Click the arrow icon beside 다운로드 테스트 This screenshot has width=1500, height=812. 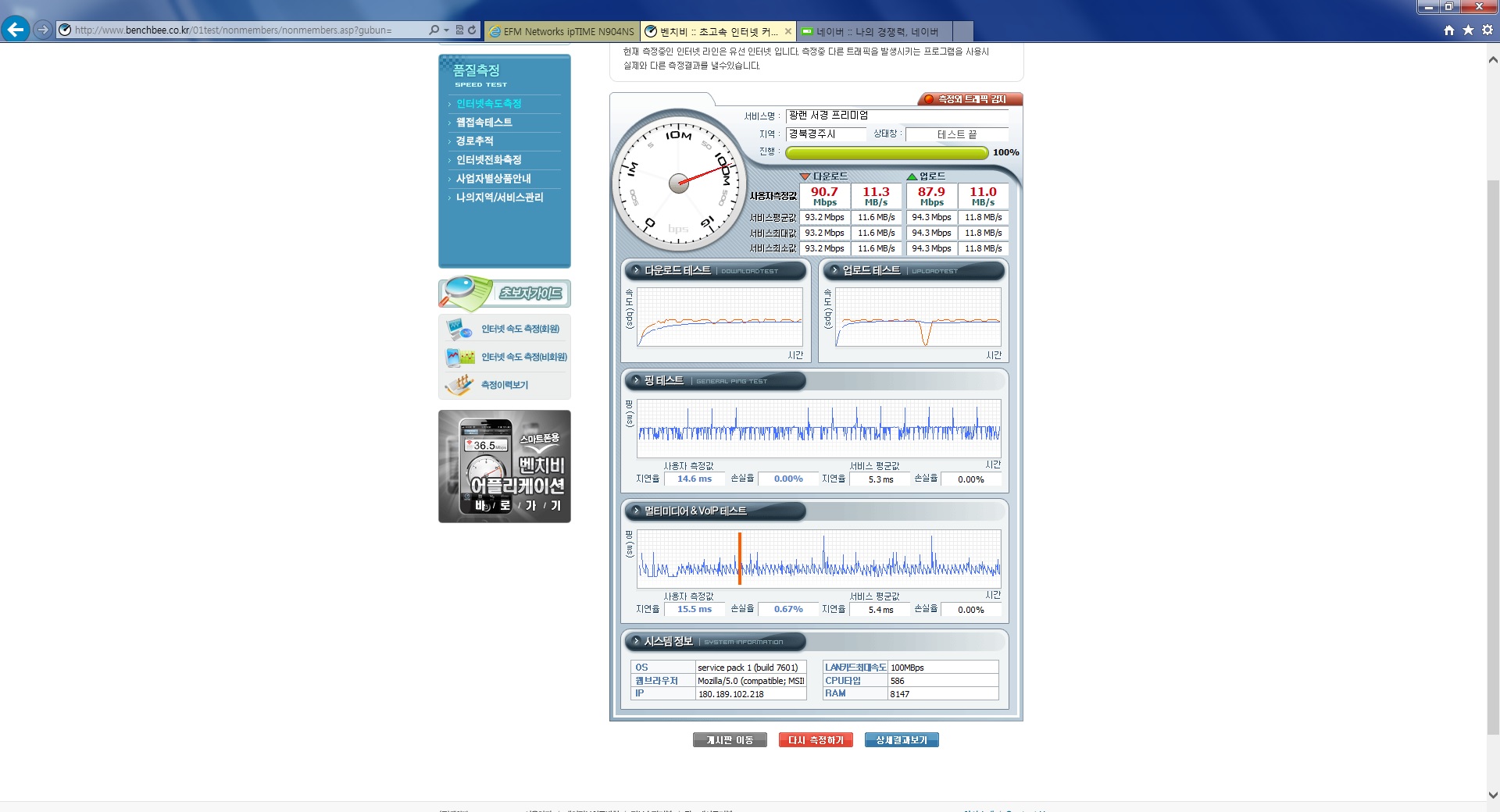(636, 270)
